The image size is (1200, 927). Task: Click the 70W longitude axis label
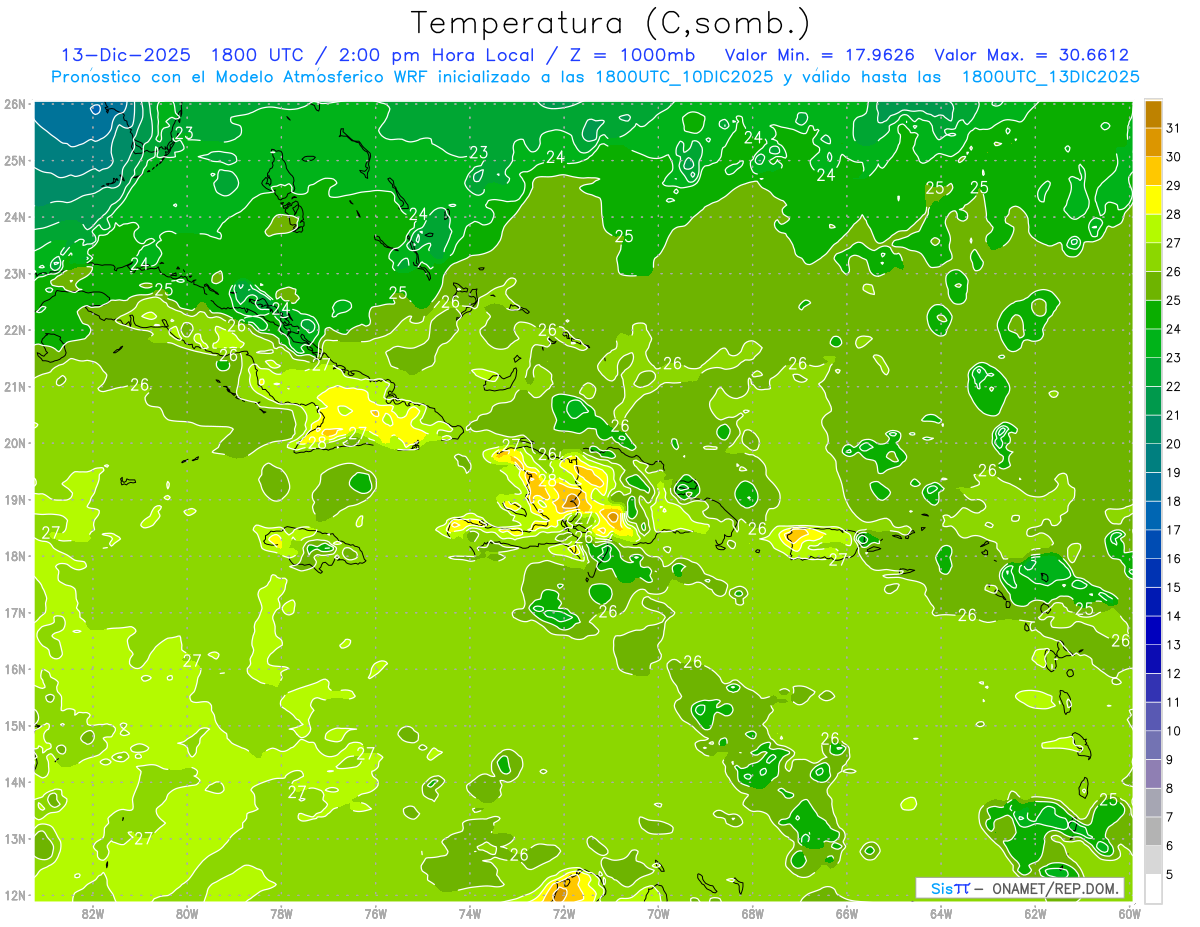coord(658,913)
